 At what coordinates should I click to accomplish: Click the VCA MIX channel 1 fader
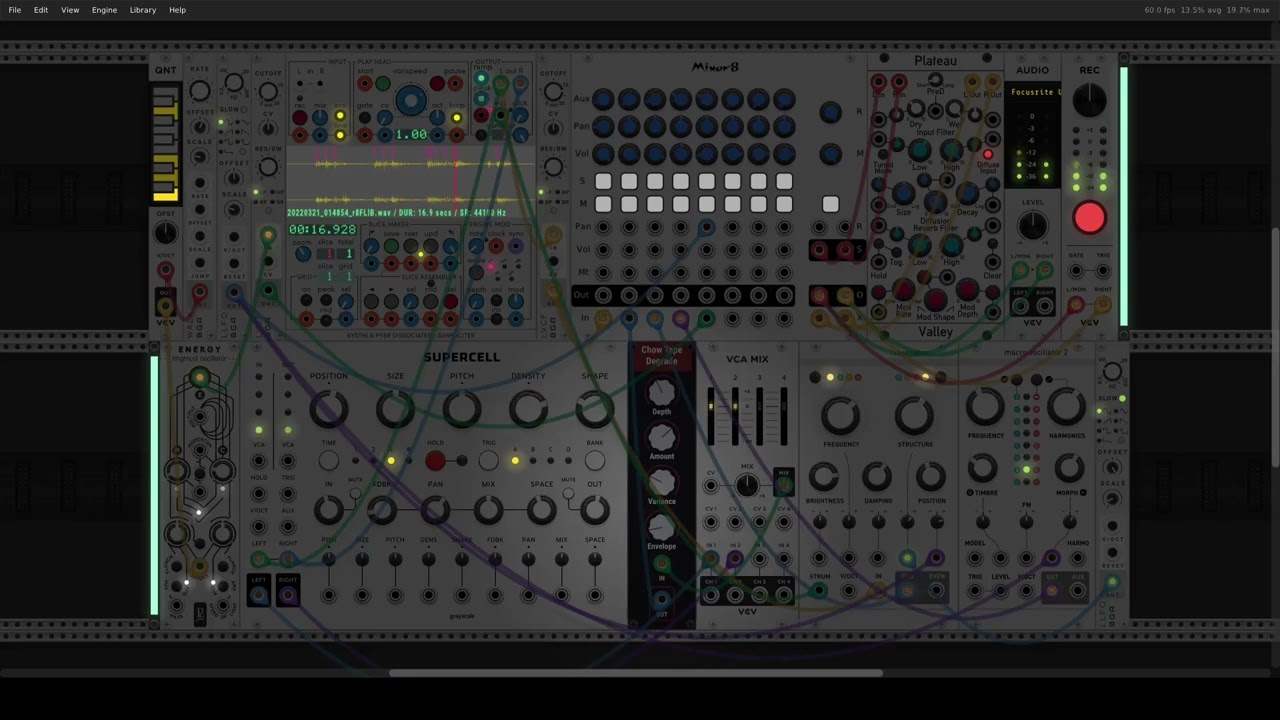coord(711,416)
